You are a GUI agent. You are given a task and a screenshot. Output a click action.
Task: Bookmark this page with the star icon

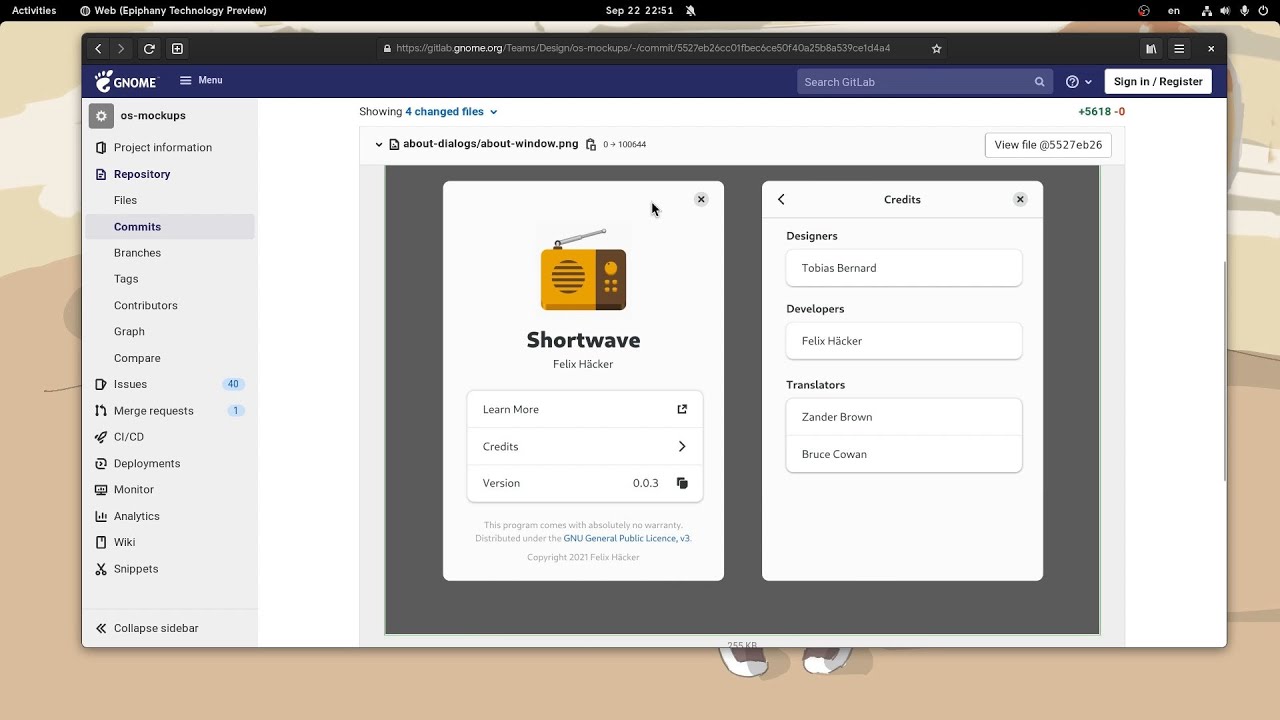pyautogui.click(x=936, y=48)
